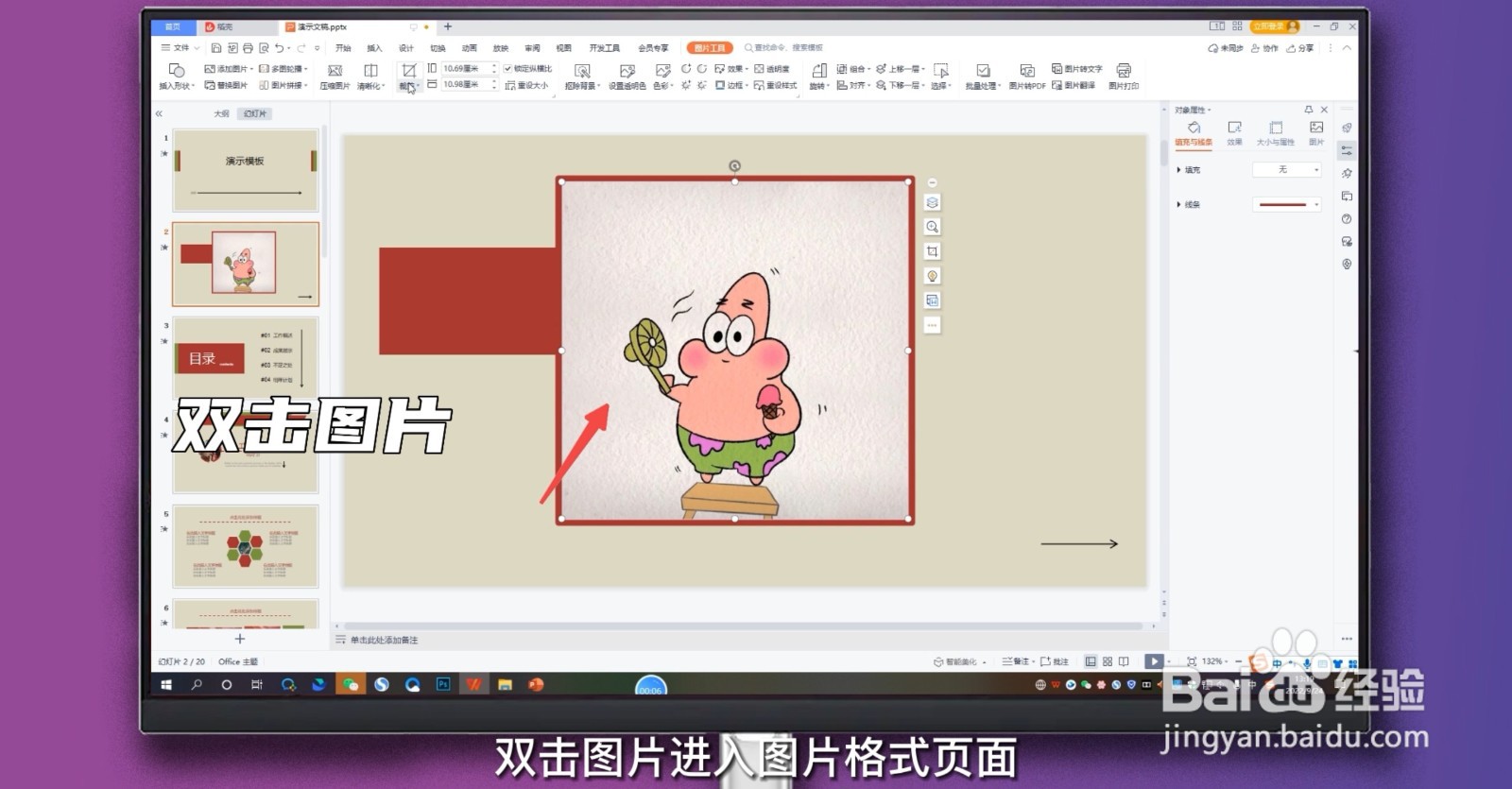Click 图片转文字 picture-to-text button
This screenshot has height=789, width=1512.
[1077, 69]
